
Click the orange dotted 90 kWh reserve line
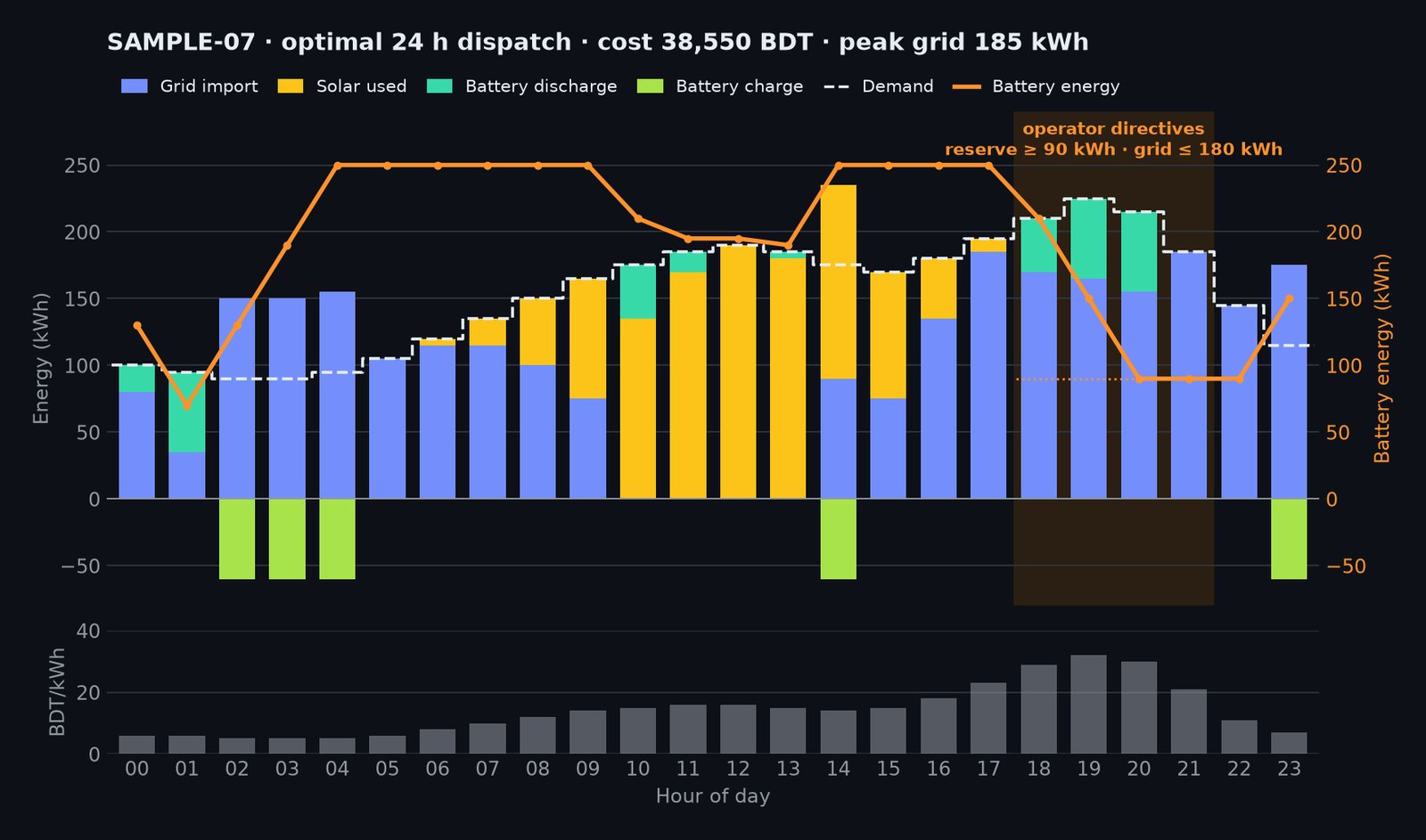1076,379
